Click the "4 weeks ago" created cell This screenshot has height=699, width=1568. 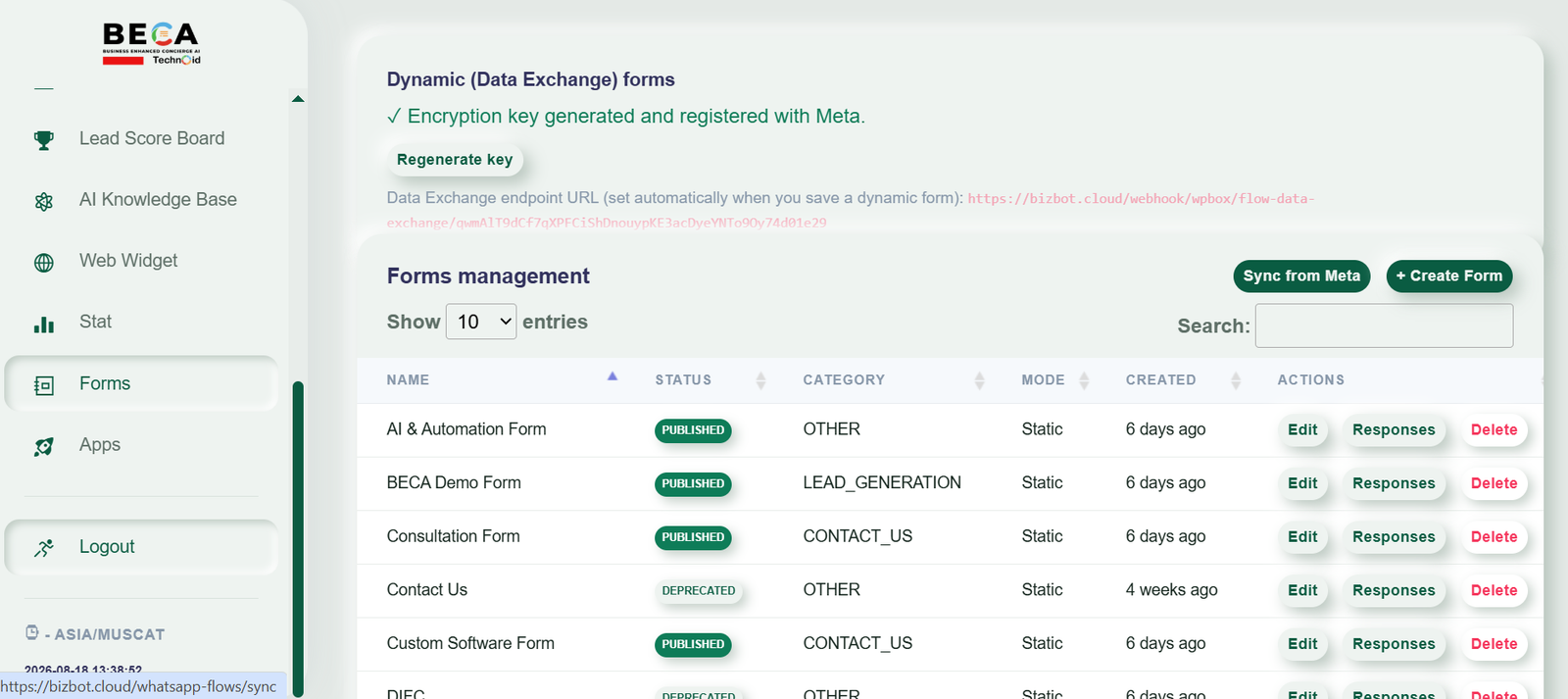[x=1171, y=590]
